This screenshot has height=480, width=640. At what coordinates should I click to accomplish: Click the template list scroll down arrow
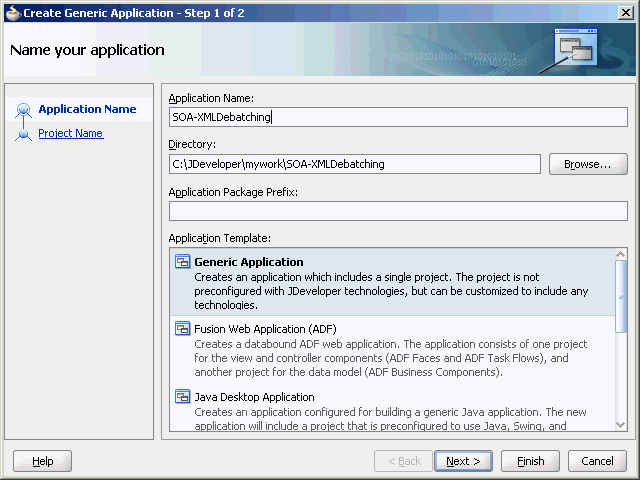click(620, 425)
